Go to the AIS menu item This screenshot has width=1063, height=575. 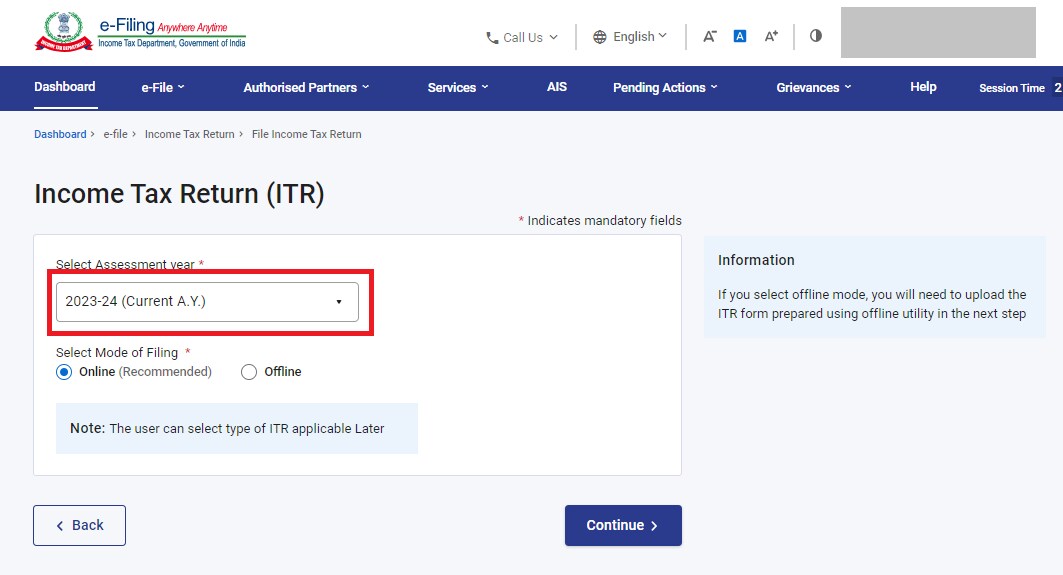557,87
